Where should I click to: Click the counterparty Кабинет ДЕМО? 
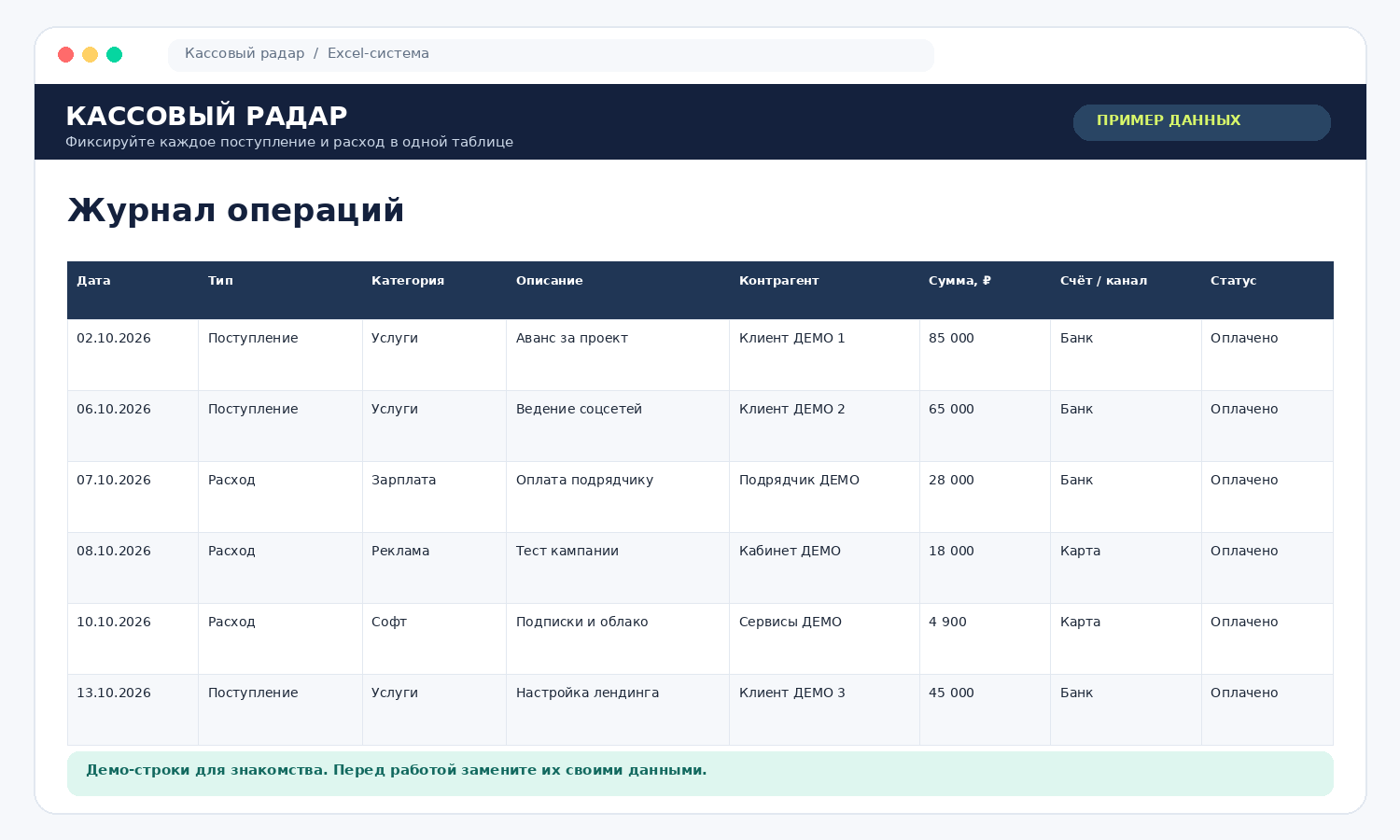coord(824,567)
